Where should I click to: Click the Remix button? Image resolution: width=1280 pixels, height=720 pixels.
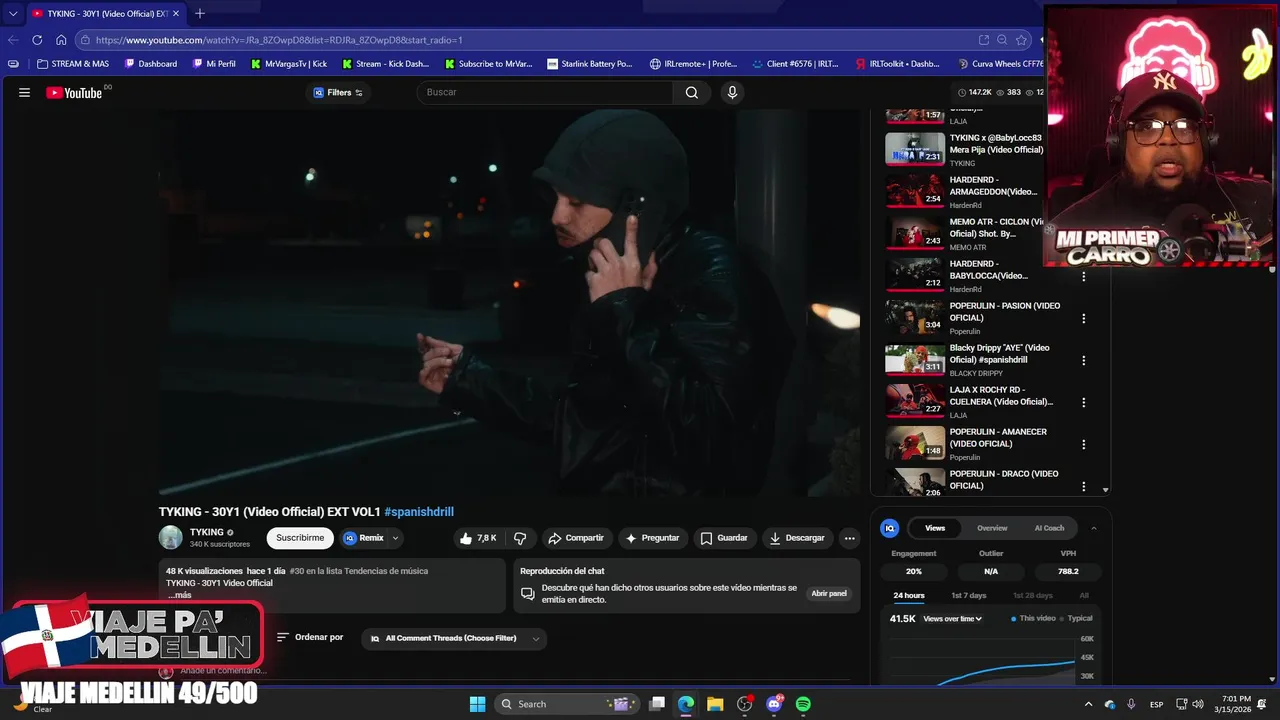pos(364,538)
